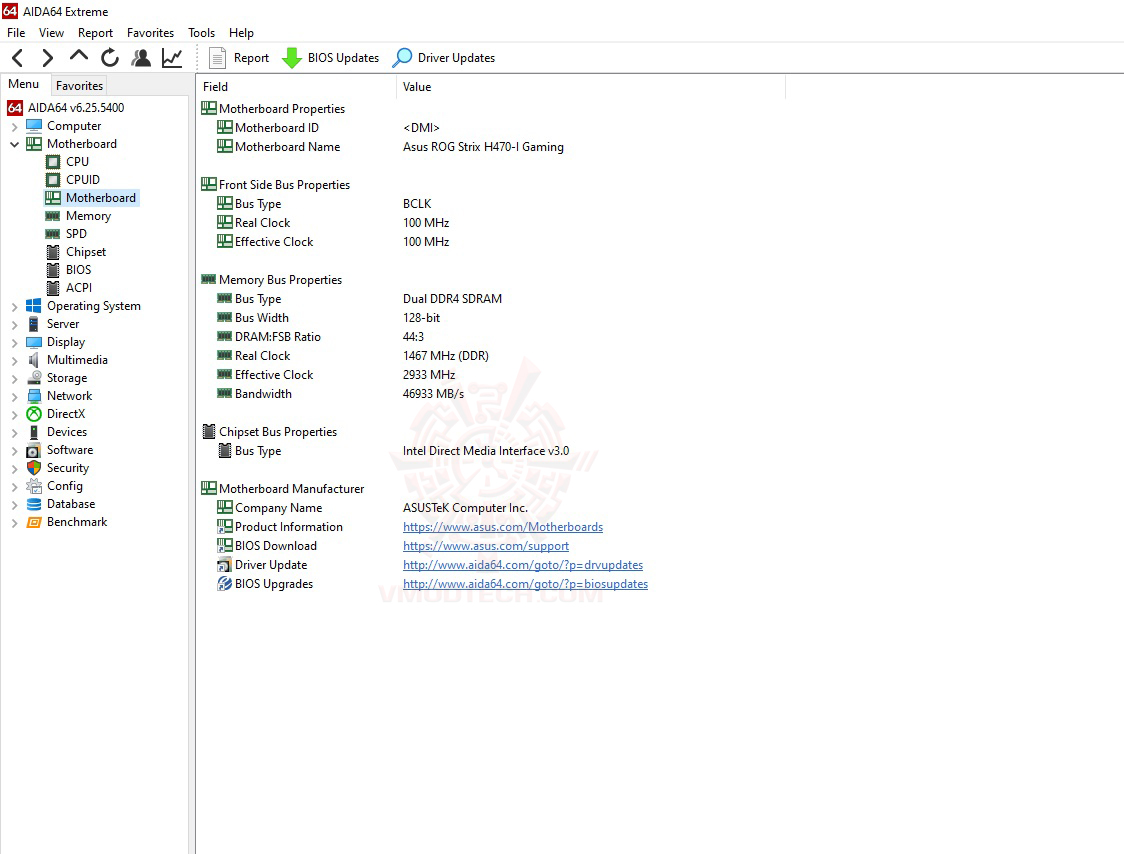
Task: Open the Help menu
Action: (x=242, y=33)
